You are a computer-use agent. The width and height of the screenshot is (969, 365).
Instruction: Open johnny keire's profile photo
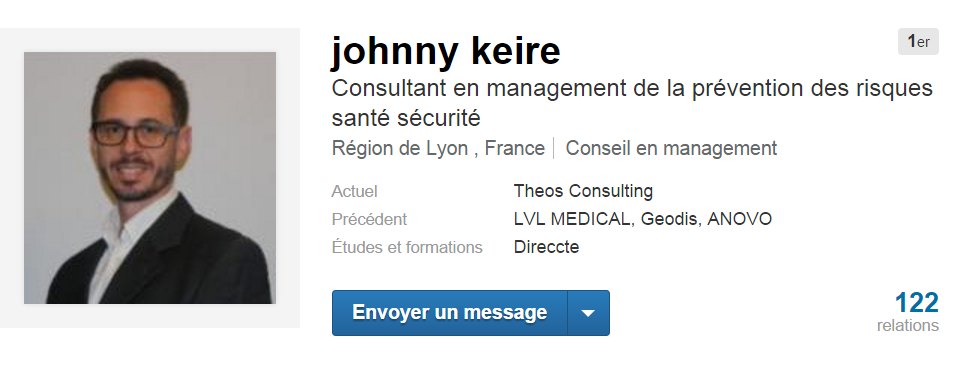[150, 178]
